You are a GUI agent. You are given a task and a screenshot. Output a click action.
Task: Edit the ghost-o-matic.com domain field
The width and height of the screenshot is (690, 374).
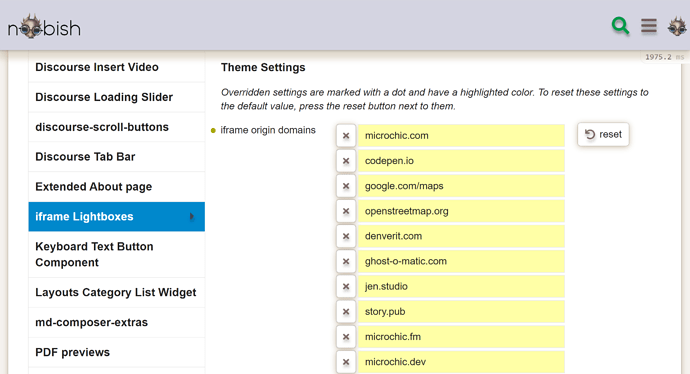pyautogui.click(x=461, y=261)
